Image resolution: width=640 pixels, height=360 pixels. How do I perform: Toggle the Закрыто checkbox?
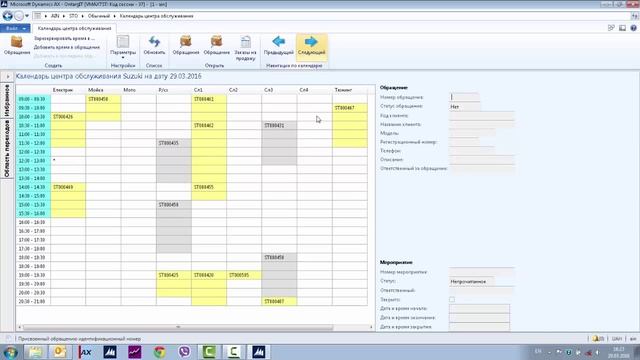tap(452, 299)
